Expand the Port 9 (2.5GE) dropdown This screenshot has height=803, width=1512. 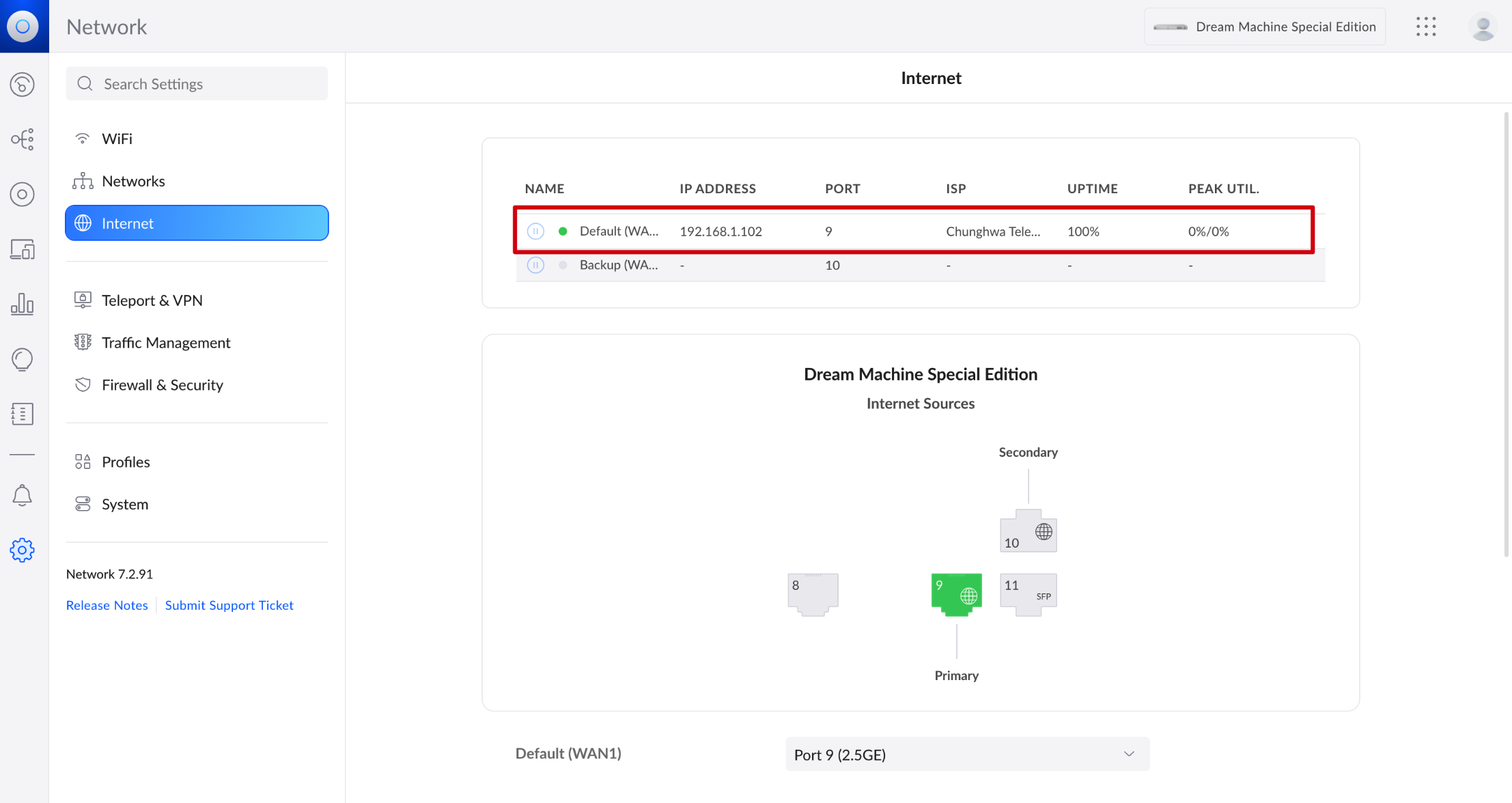[967, 755]
